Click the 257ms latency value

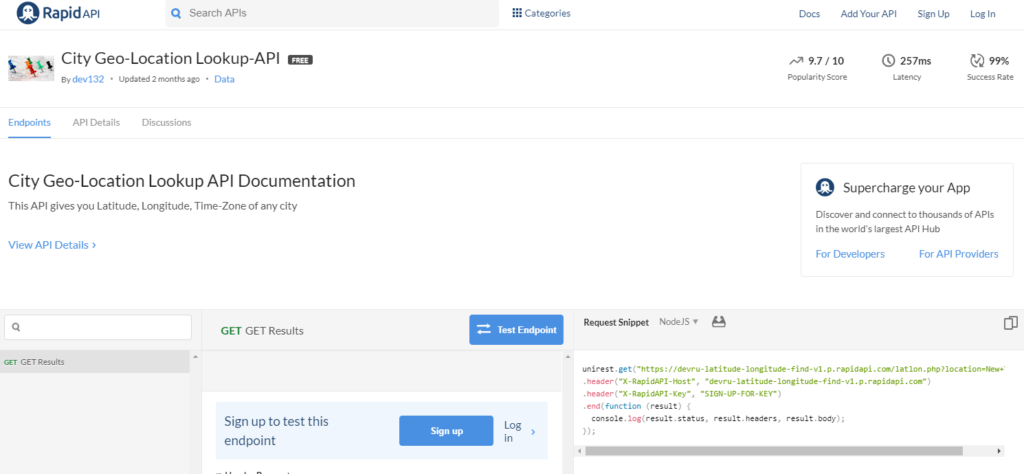click(x=916, y=61)
